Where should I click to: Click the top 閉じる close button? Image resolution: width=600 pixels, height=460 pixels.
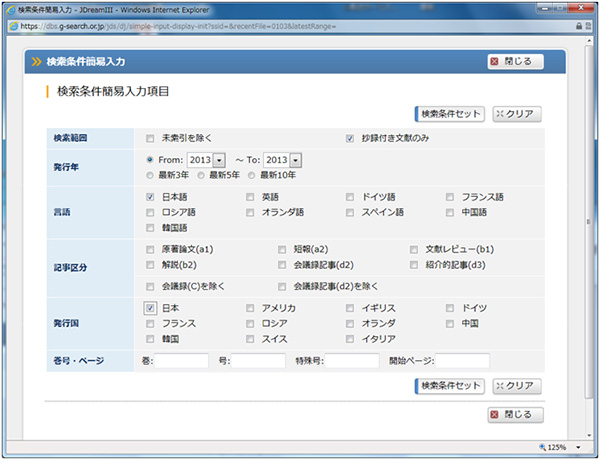516,62
